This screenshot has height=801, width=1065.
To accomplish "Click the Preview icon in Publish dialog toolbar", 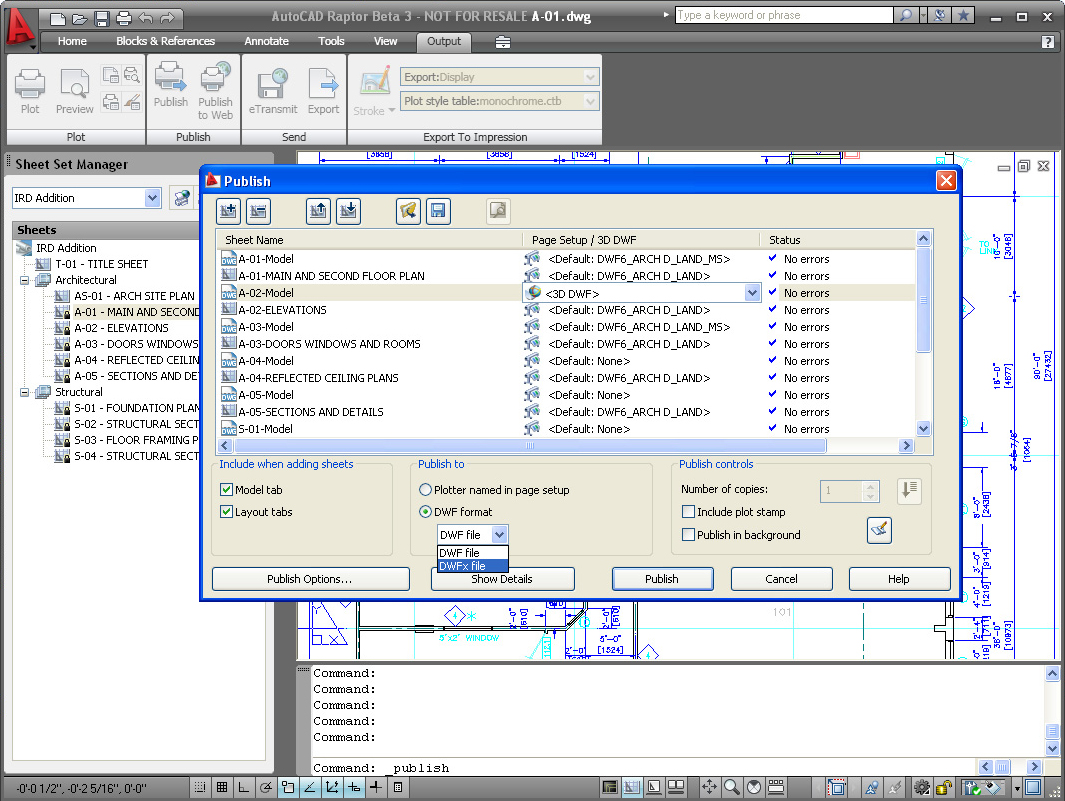I will click(498, 211).
